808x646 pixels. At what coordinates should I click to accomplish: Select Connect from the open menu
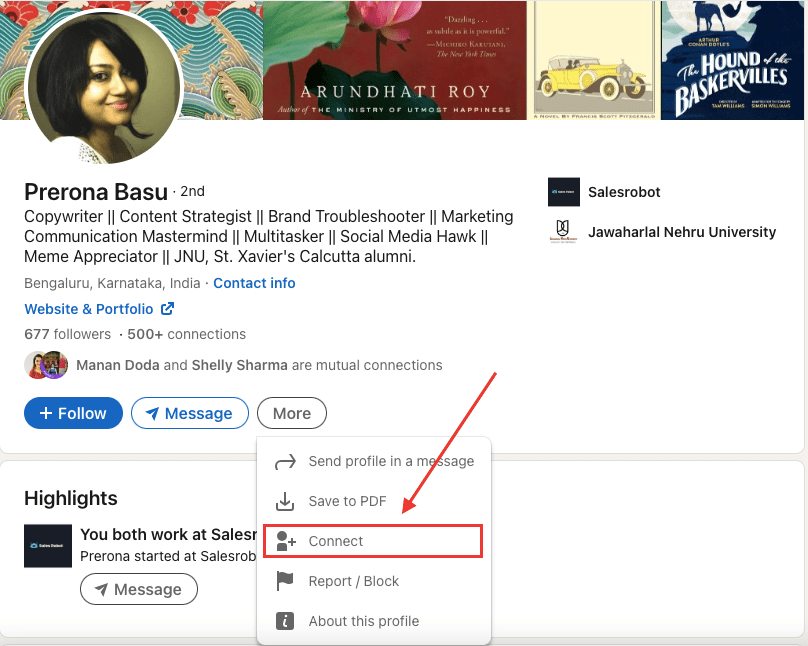(x=336, y=541)
